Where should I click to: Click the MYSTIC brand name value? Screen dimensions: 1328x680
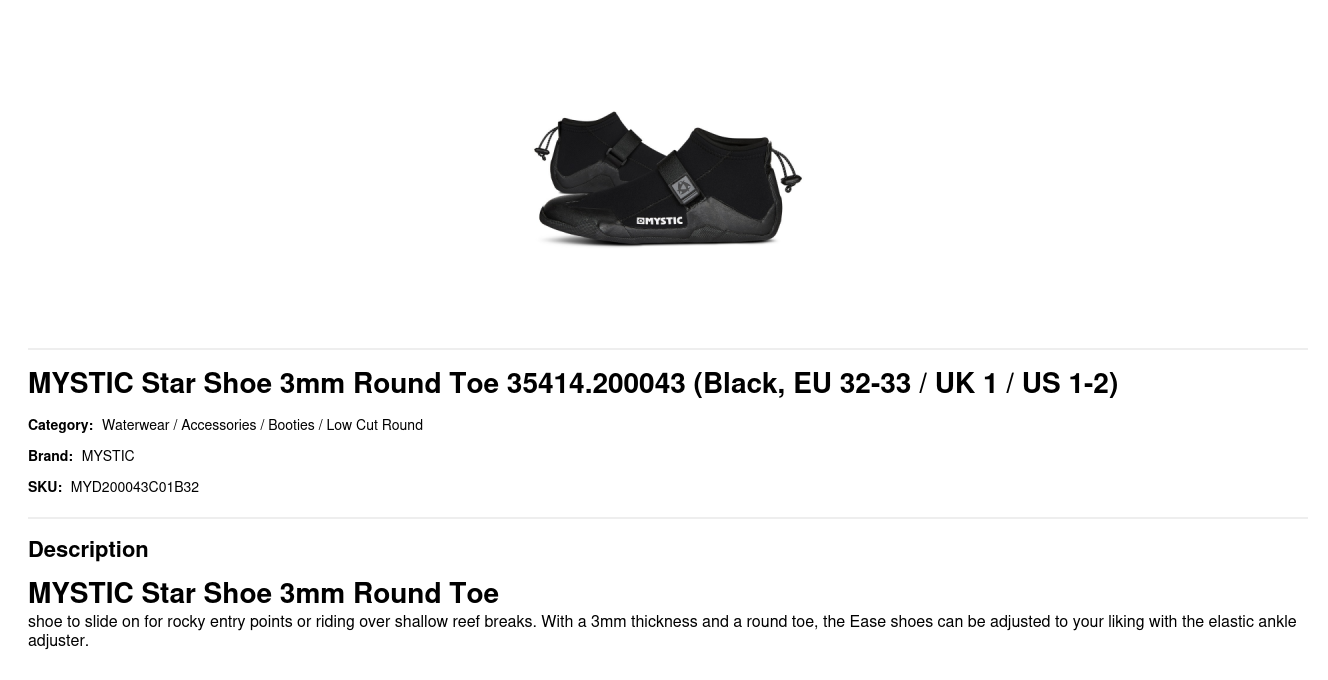click(x=108, y=456)
